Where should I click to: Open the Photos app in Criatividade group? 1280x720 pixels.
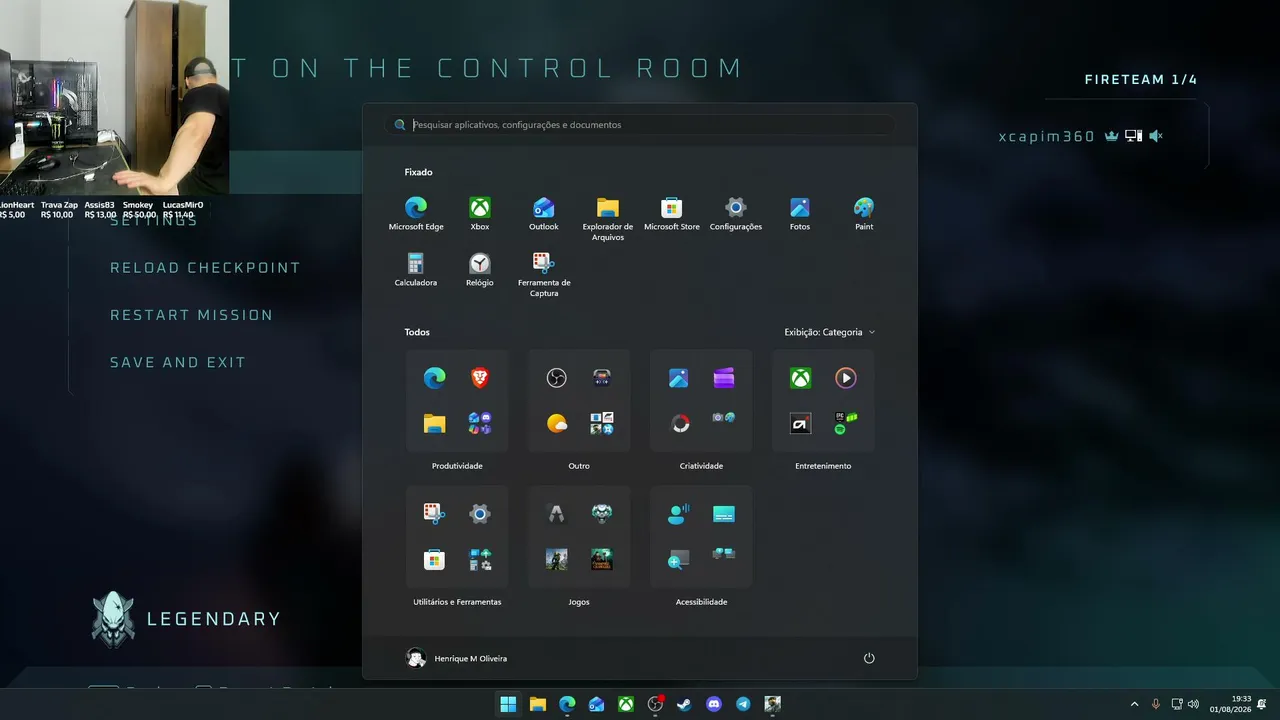pos(678,378)
